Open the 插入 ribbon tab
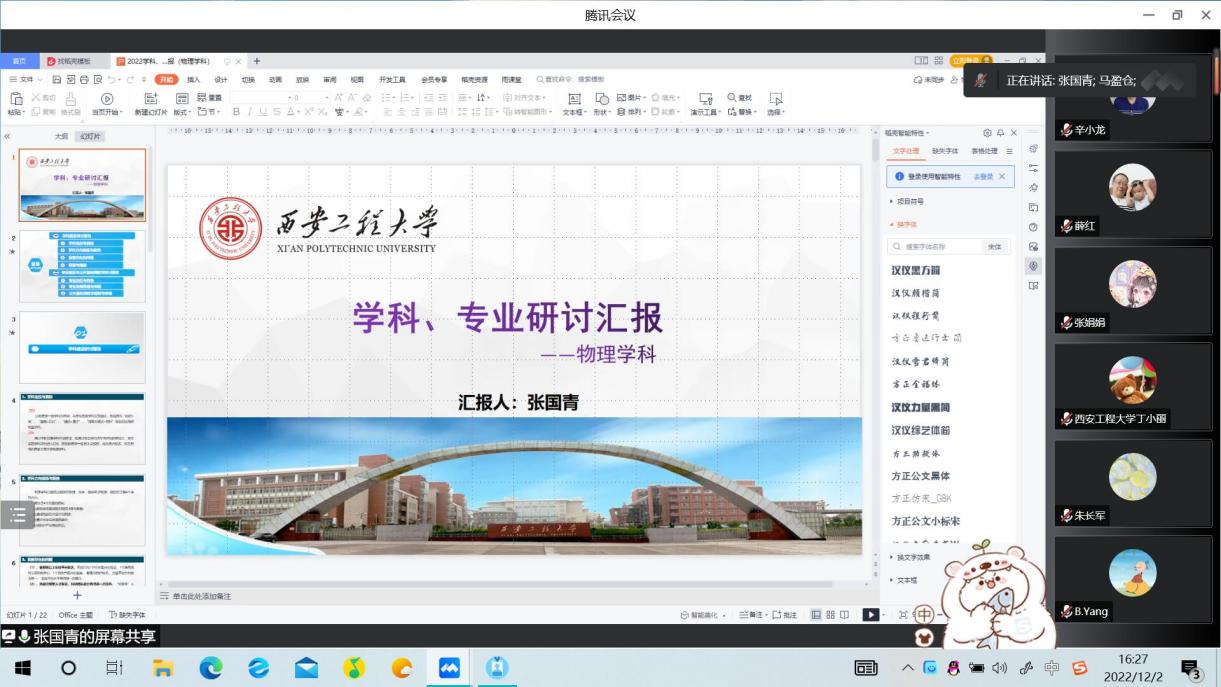Screen dimensions: 1221x687 (193, 79)
